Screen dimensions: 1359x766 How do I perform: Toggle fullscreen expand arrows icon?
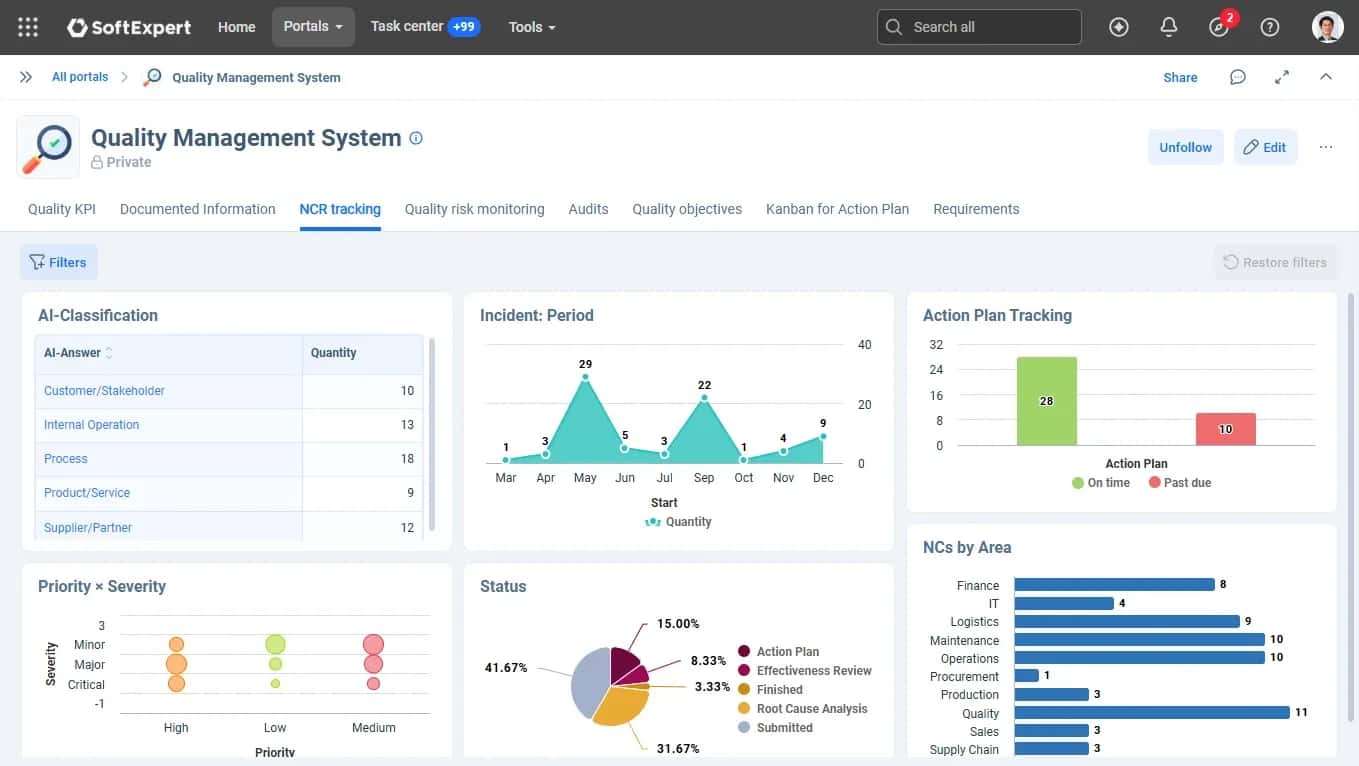click(x=1282, y=77)
